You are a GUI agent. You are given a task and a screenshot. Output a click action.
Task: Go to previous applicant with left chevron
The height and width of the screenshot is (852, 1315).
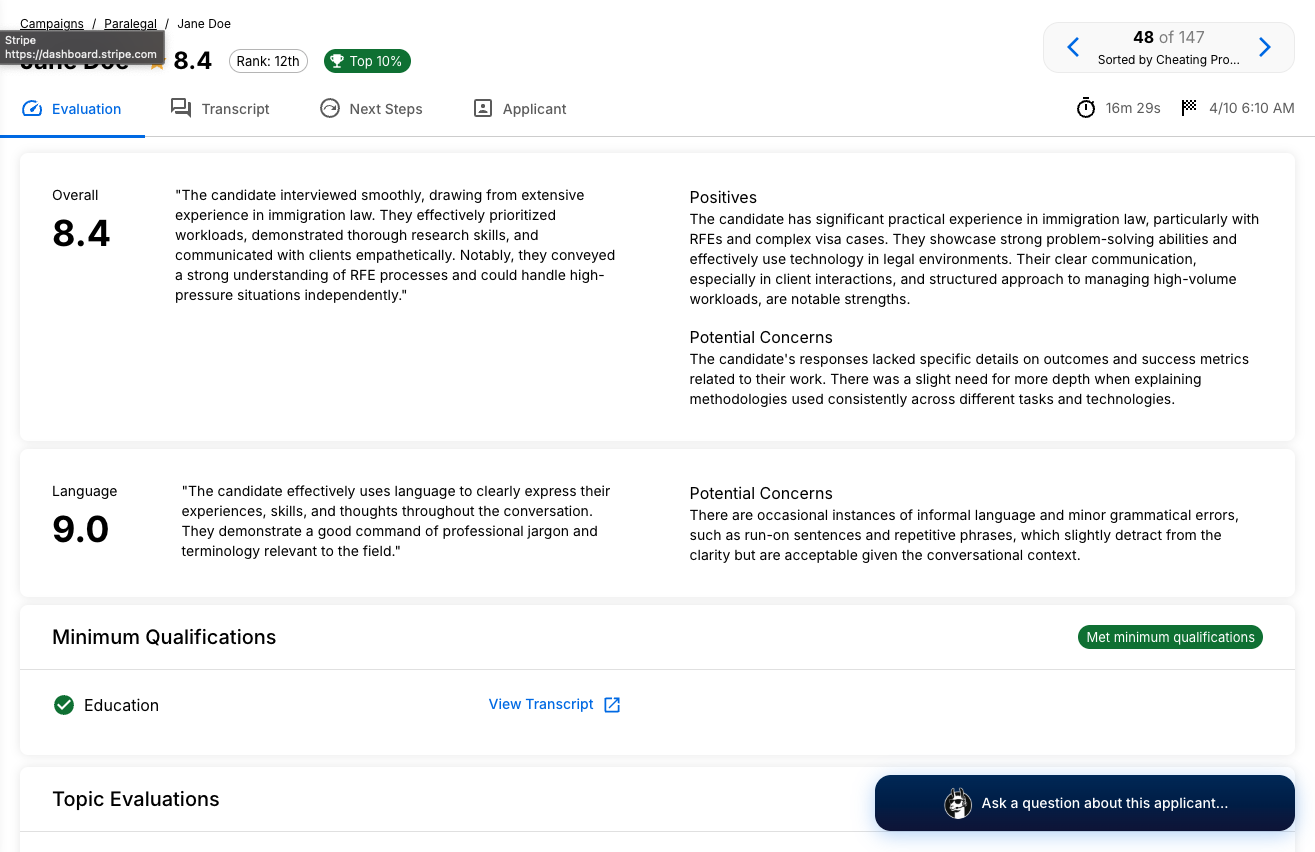coord(1073,47)
